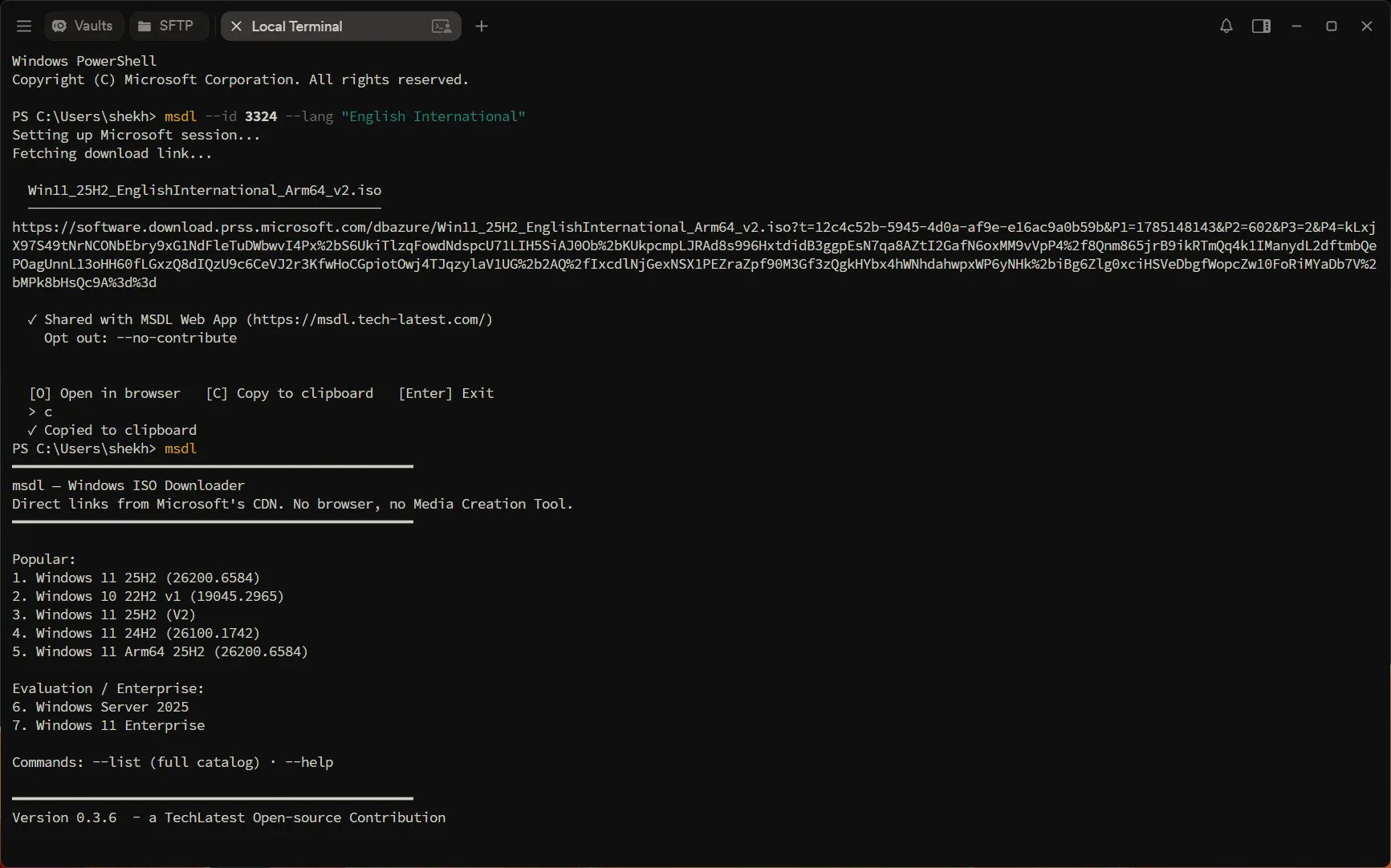Click the 'Windows PowerShell' banner line
Viewport: 1391px width, 868px height.
(x=84, y=61)
